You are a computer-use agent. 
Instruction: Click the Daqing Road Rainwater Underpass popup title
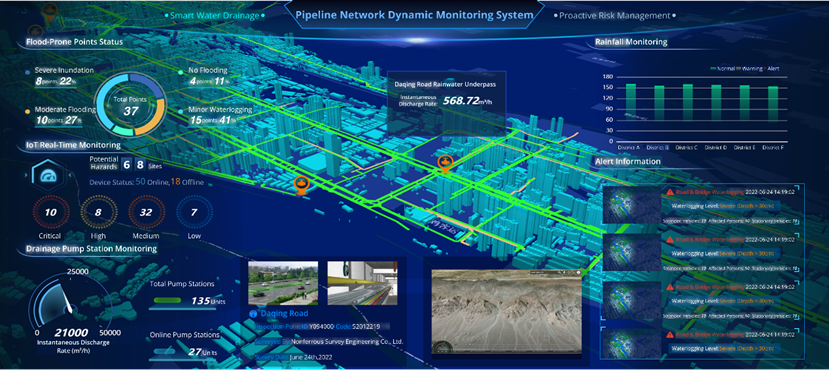tap(445, 84)
